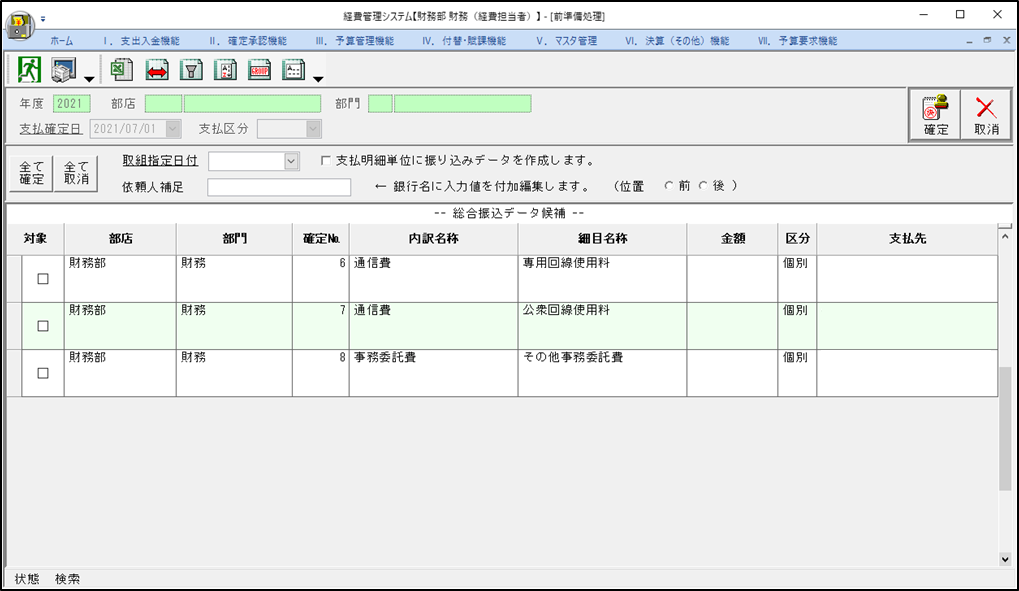The image size is (1019, 591).
Task: Click the quick access dropdown in title bar
Action: (x=43, y=19)
